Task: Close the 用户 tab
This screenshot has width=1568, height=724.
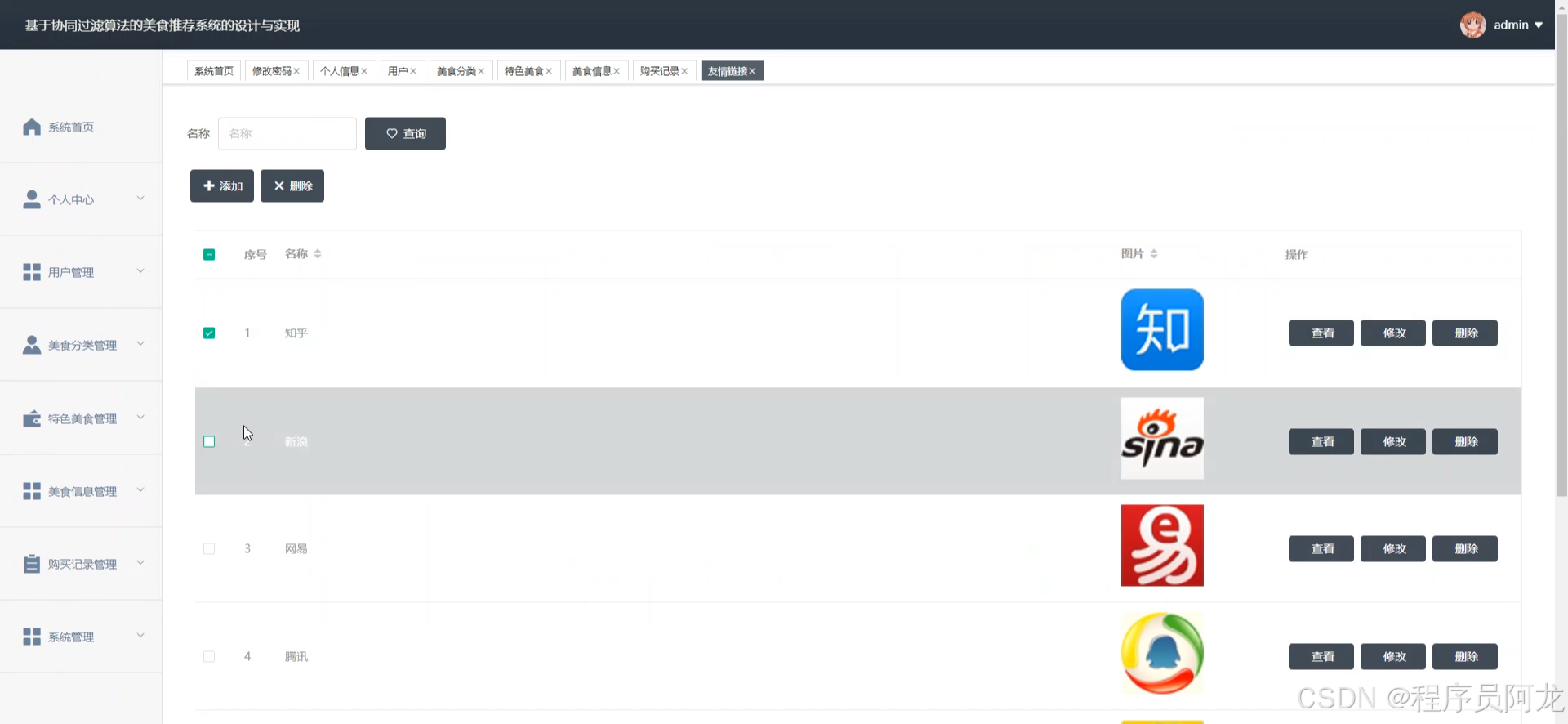Action: (x=413, y=71)
